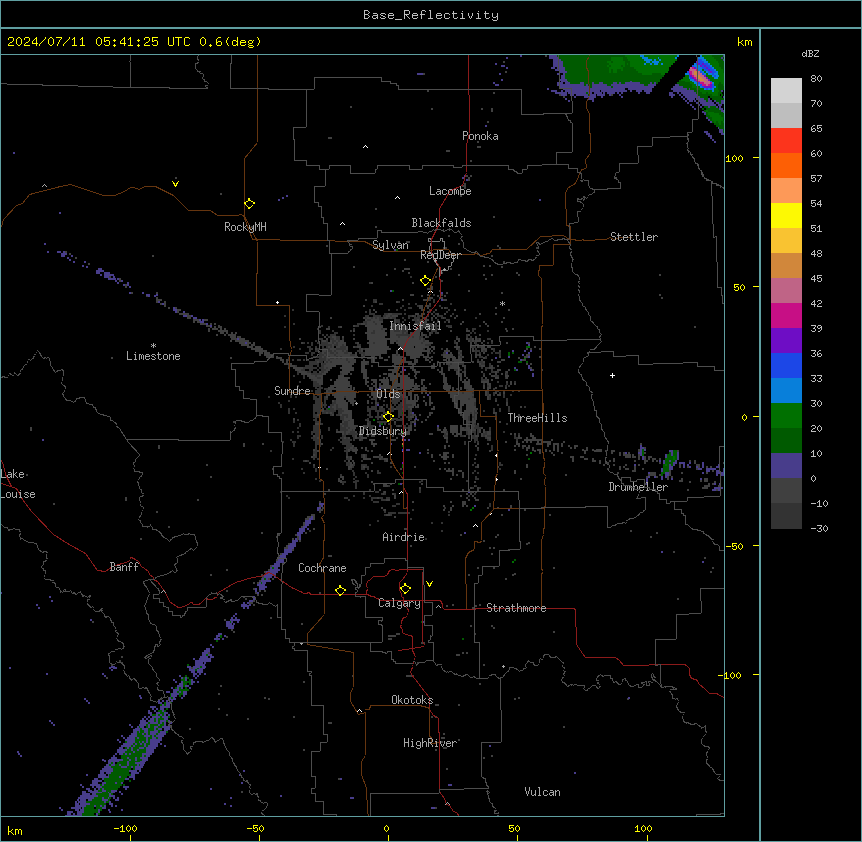This screenshot has width=862, height=842.
Task: Select the Sundre label
Action: point(292,391)
